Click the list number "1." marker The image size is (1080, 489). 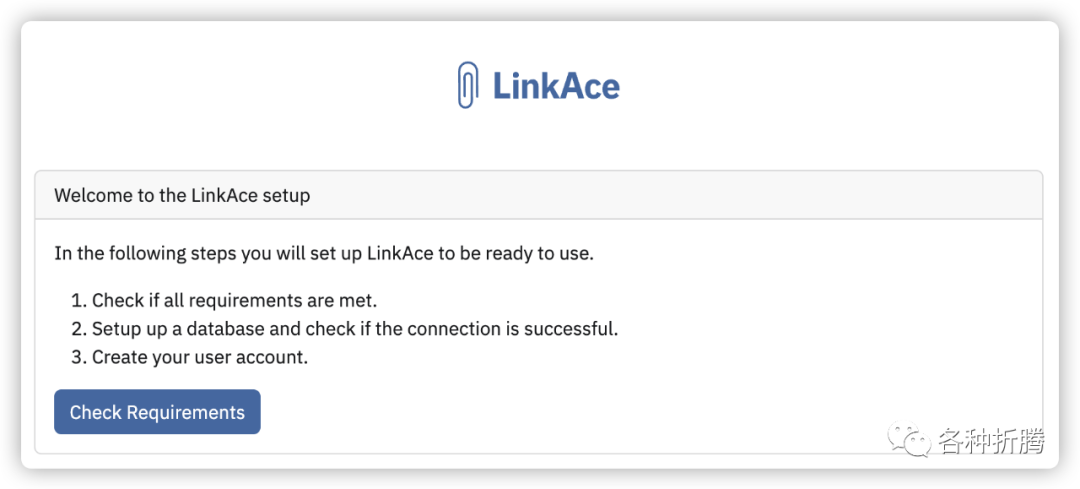click(x=78, y=301)
